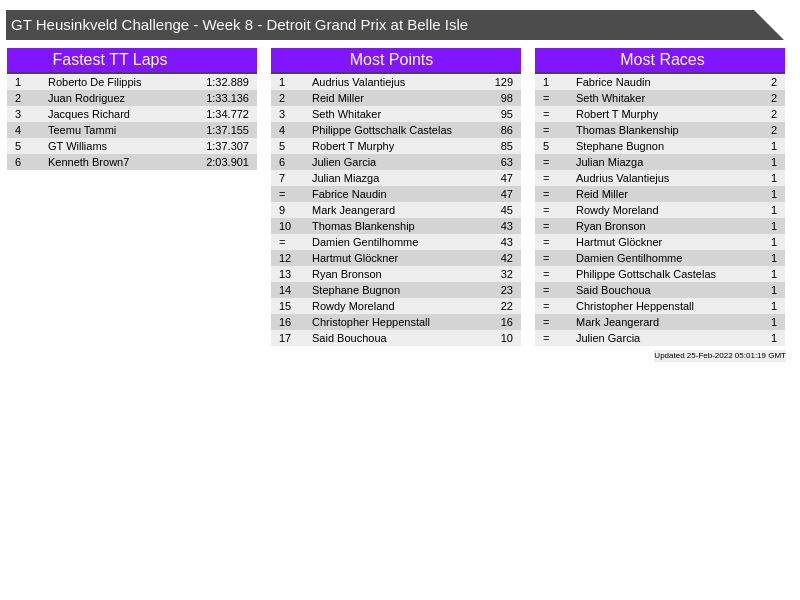Click Philippe Gottschalk Castelas in Most Points

coord(381,130)
